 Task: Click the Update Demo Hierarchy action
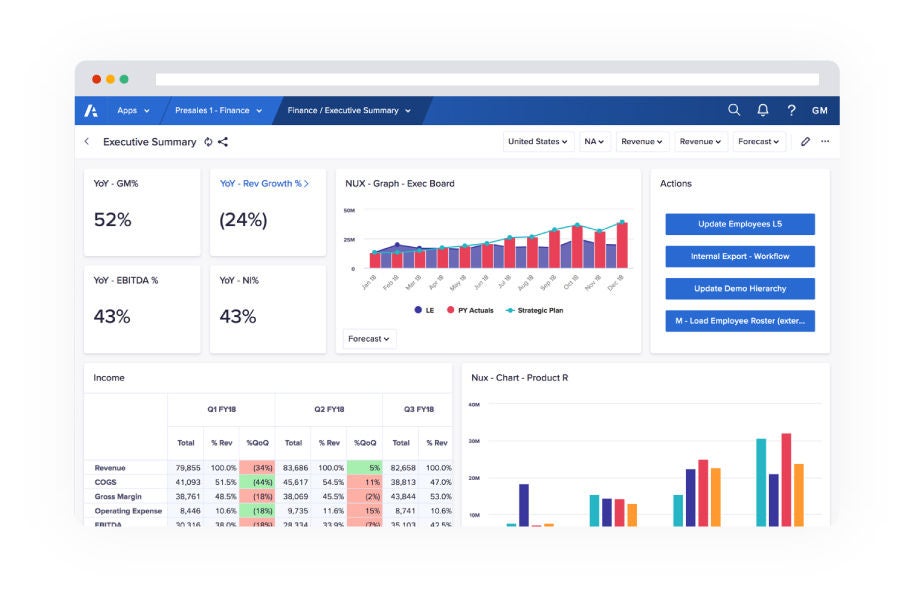(x=740, y=288)
